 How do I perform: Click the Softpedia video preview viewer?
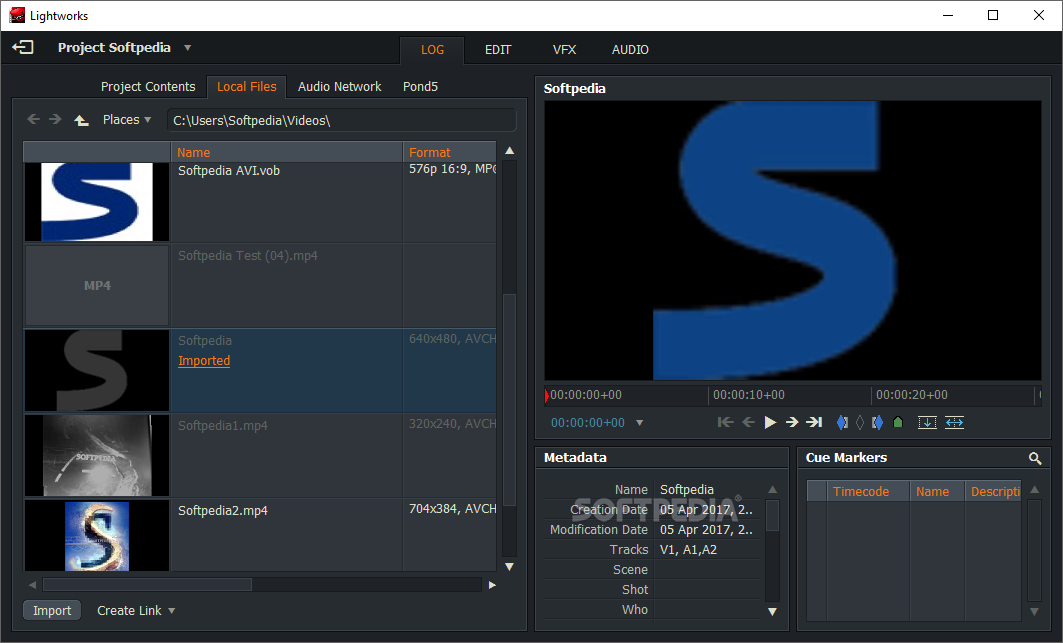click(x=793, y=241)
